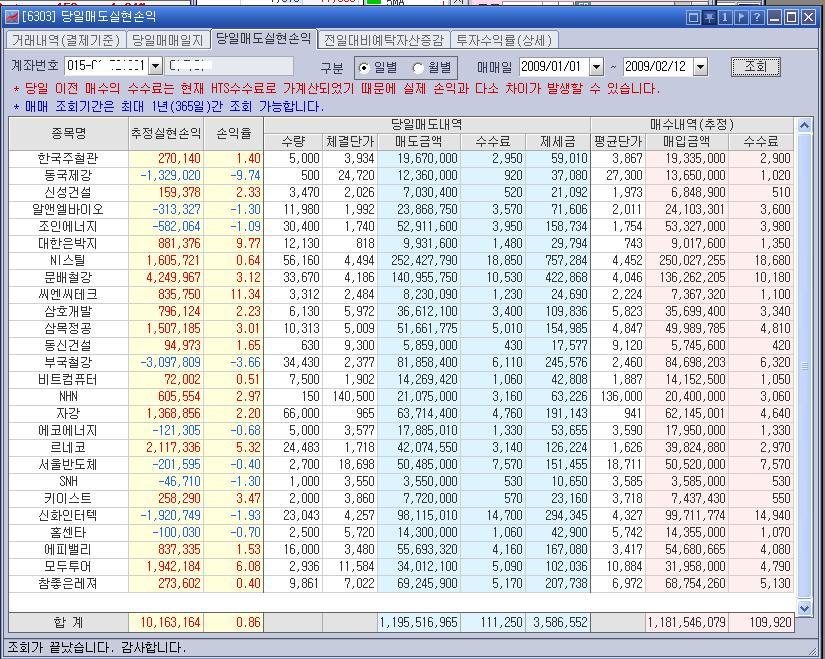This screenshot has height=659, width=825.
Task: Click the table's scroll down arrow
Action: pyautogui.click(x=805, y=607)
